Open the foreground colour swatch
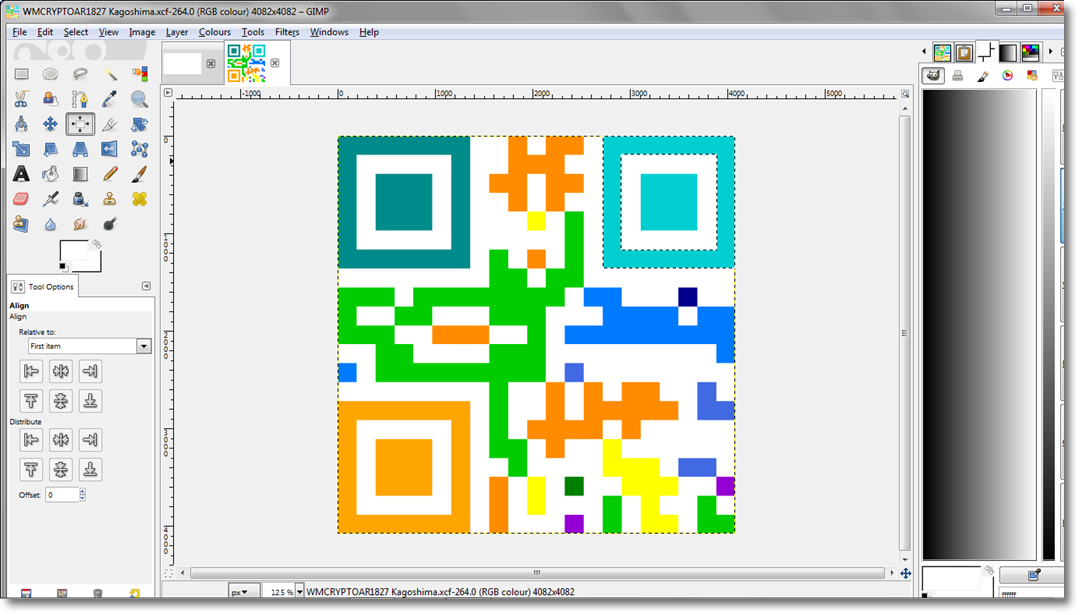Viewport: 1080px width, 615px height. 74,250
